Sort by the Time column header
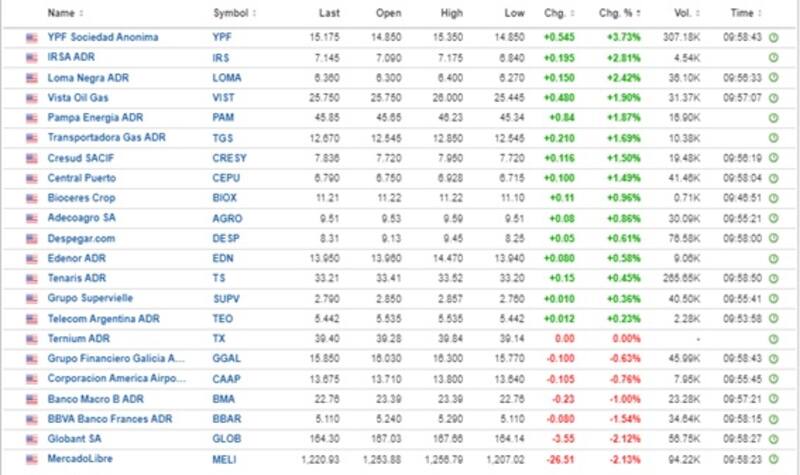The height and width of the screenshot is (475, 800). tap(741, 14)
